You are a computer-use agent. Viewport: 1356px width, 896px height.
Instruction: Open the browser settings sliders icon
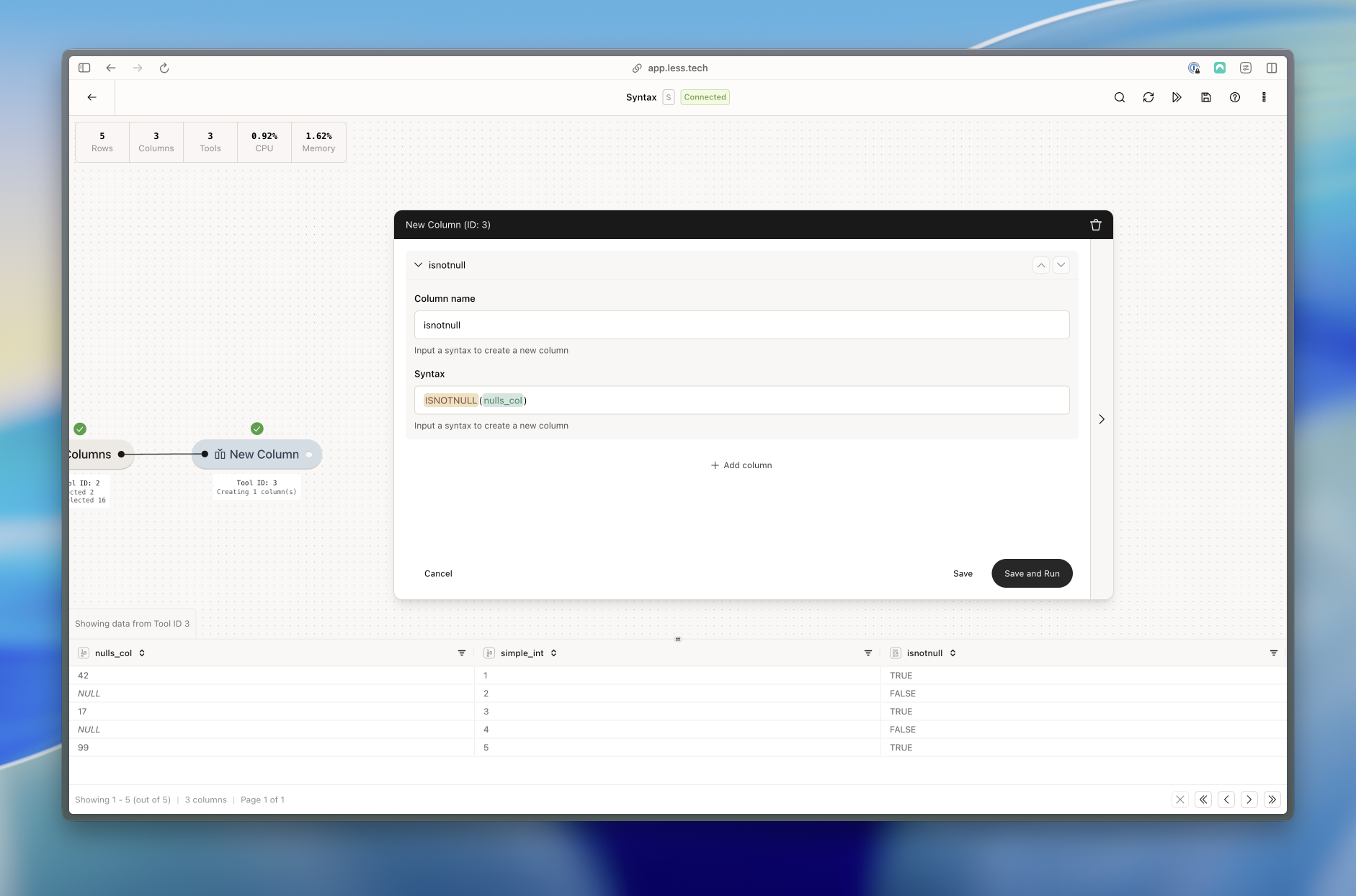point(1246,68)
